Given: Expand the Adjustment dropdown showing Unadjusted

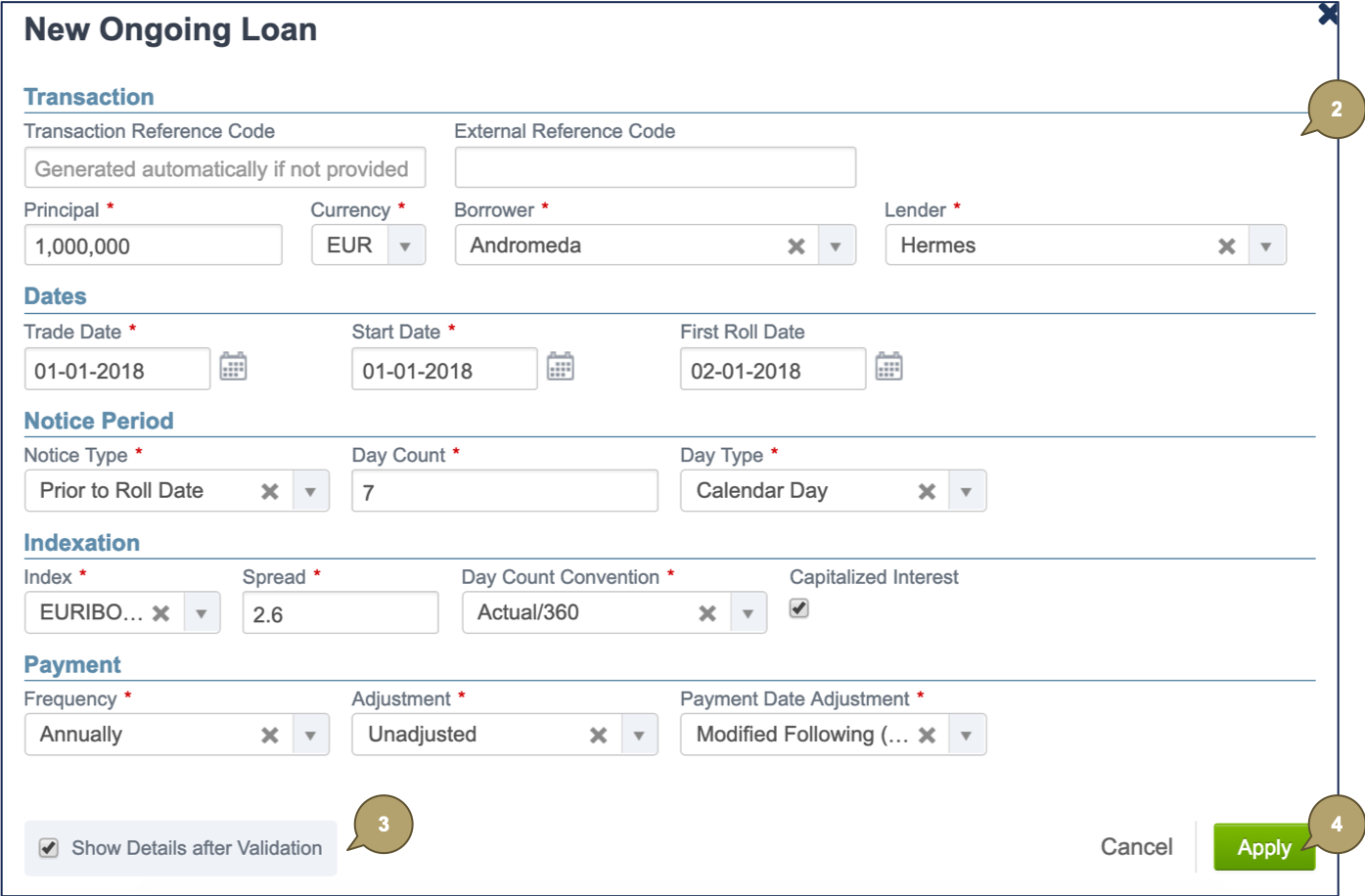Looking at the screenshot, I should (x=638, y=734).
